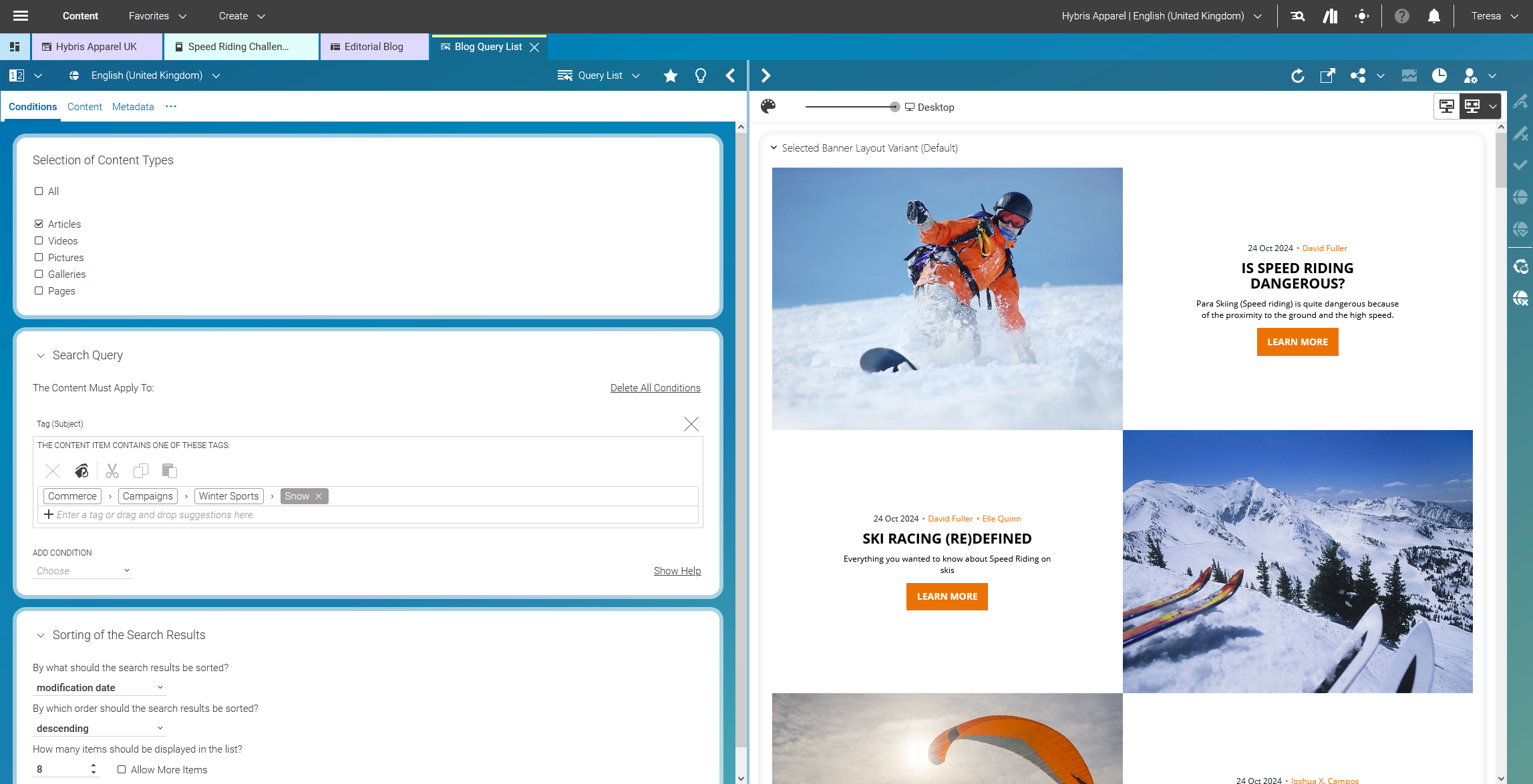Click the notifications bell icon
Viewport: 1533px width, 784px height.
1433,16
